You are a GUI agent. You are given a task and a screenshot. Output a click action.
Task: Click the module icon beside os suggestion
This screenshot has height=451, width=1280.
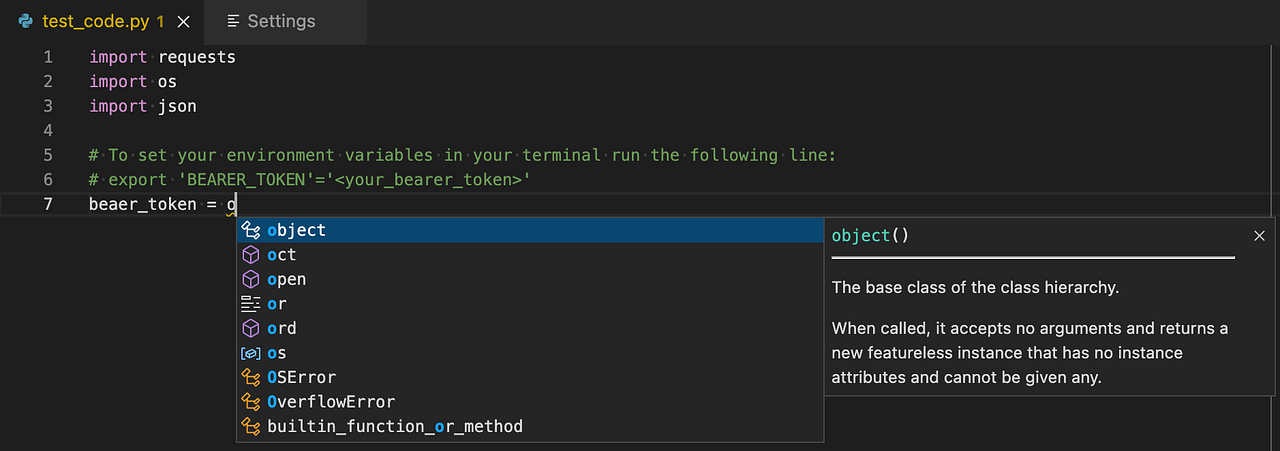[x=252, y=353]
